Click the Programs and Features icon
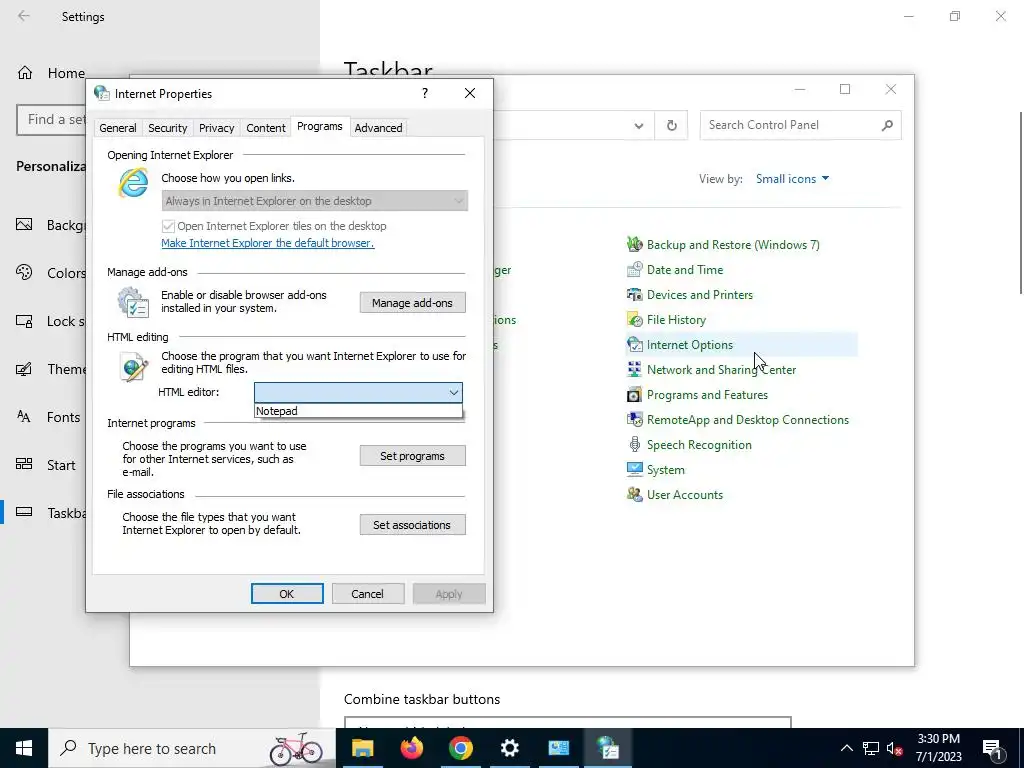The image size is (1024, 768). click(x=634, y=395)
